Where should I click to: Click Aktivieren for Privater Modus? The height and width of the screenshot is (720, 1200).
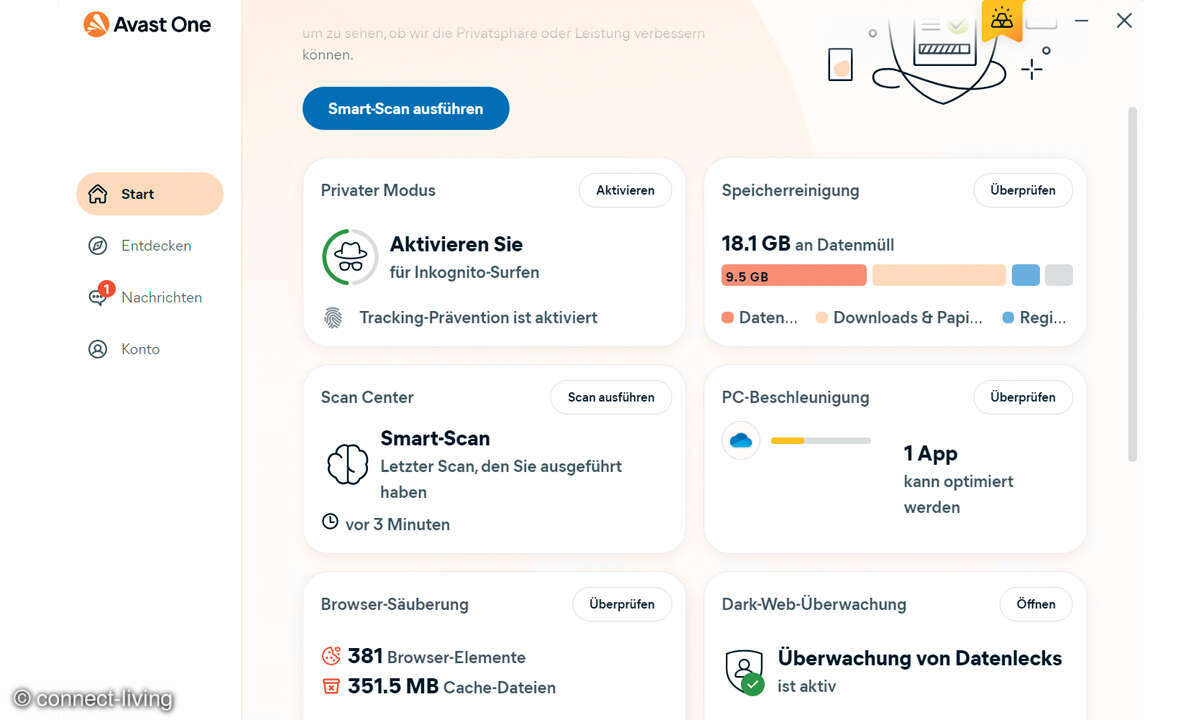point(625,190)
